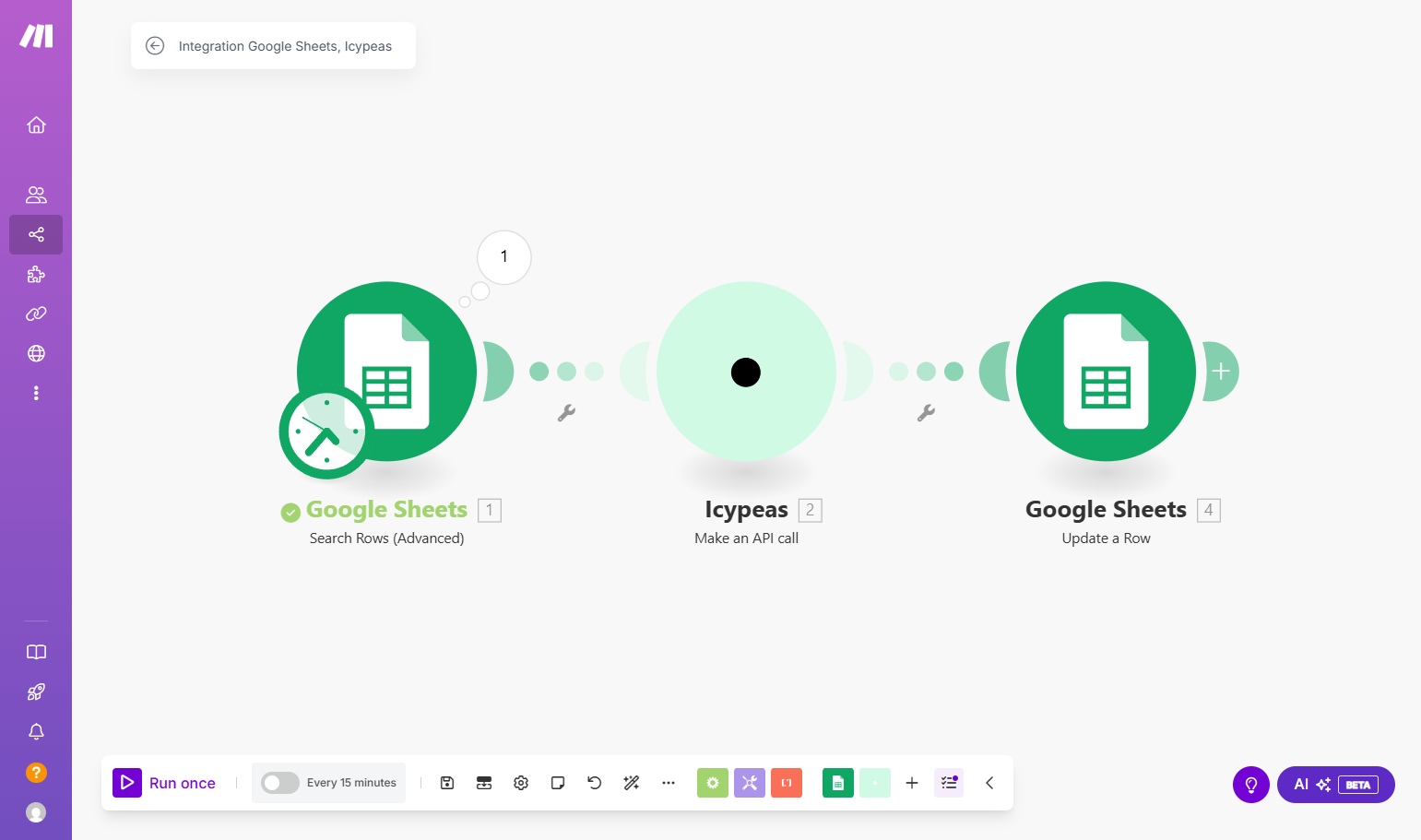Open the rocket icon in the sidebar
This screenshot has width=1421, height=840.
(x=36, y=692)
